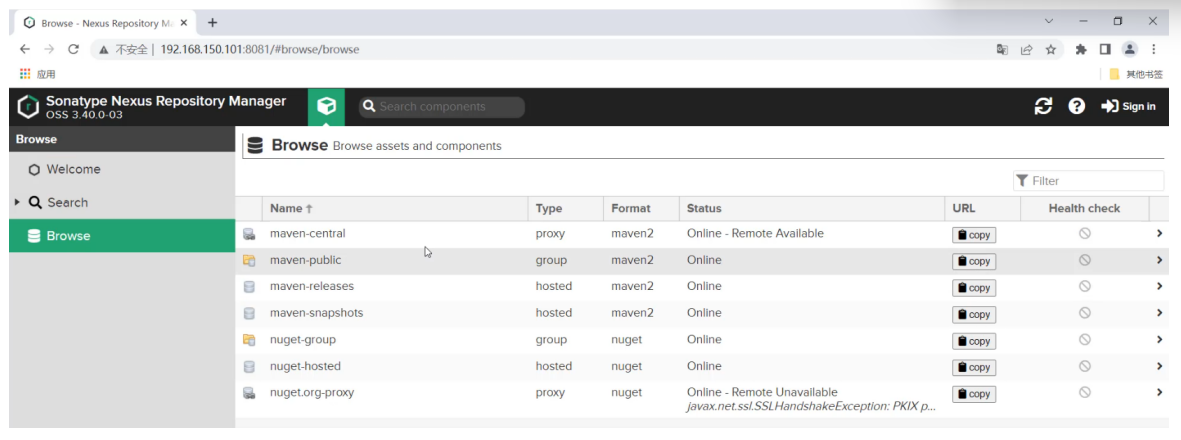Open the maven-releases repository name
Viewport: 1181px width, 440px height.
tap(312, 286)
